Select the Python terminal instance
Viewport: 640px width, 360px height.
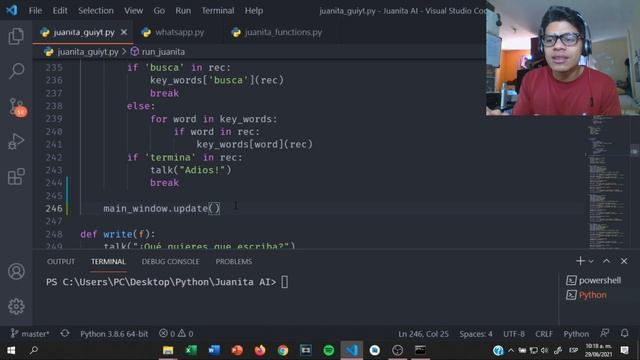pyautogui.click(x=587, y=295)
